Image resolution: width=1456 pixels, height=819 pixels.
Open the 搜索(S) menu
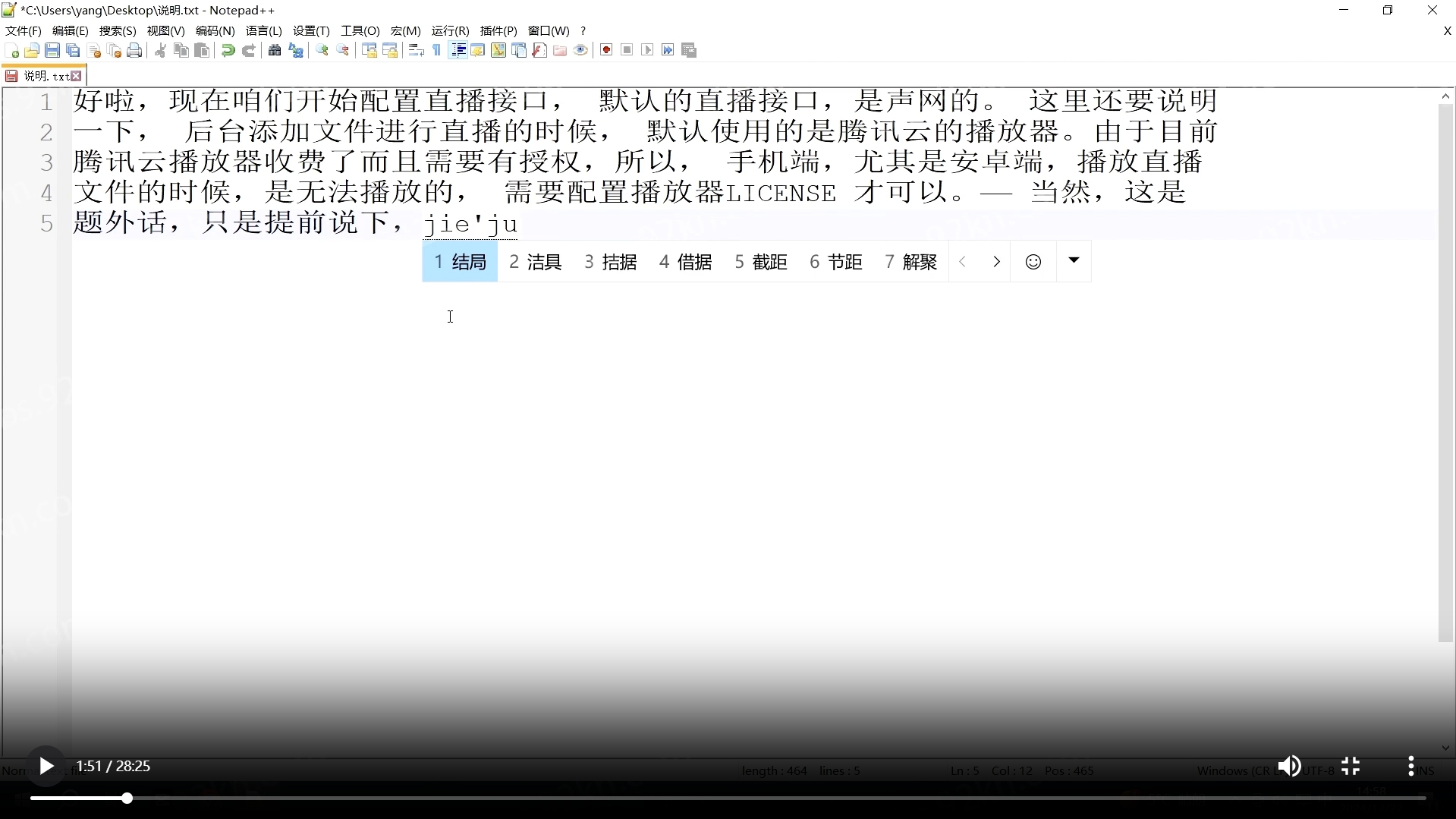[x=118, y=30]
